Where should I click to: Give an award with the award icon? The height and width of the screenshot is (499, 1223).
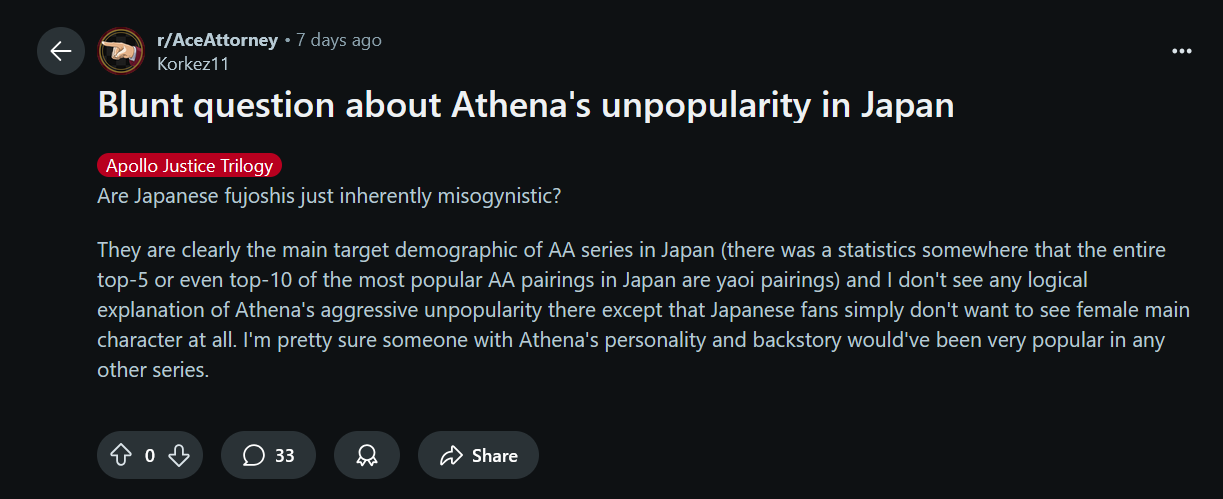[367, 456]
